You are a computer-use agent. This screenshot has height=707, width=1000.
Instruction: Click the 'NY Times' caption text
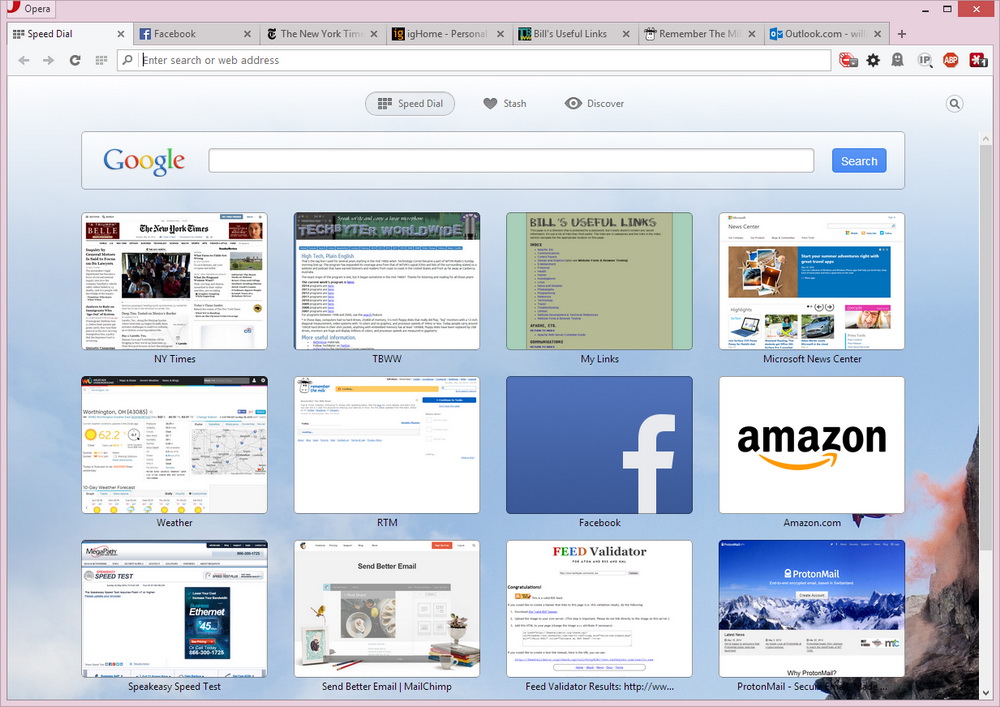coord(174,359)
